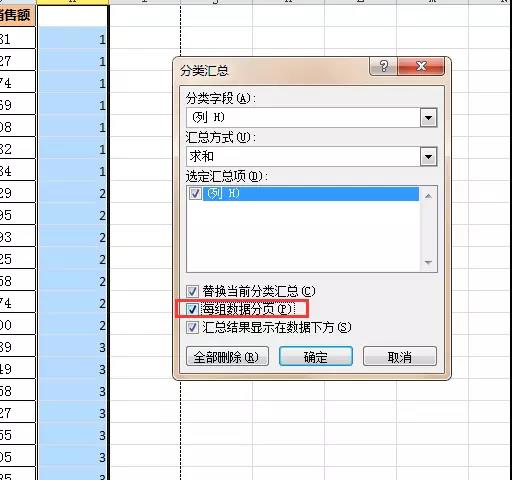
Task: Select column H cell beside value ending 29
Action: pyautogui.click(x=73, y=192)
